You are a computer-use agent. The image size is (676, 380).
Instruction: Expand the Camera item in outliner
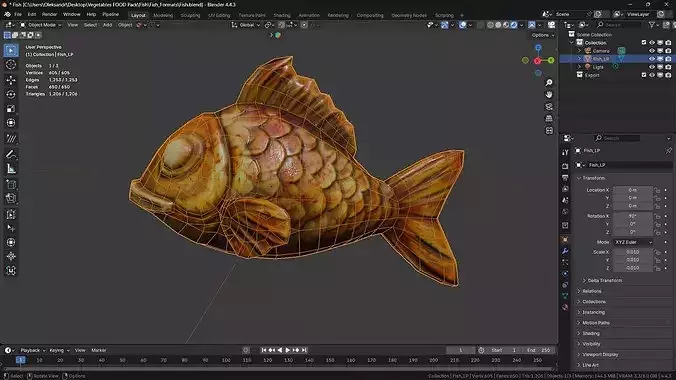(x=580, y=51)
